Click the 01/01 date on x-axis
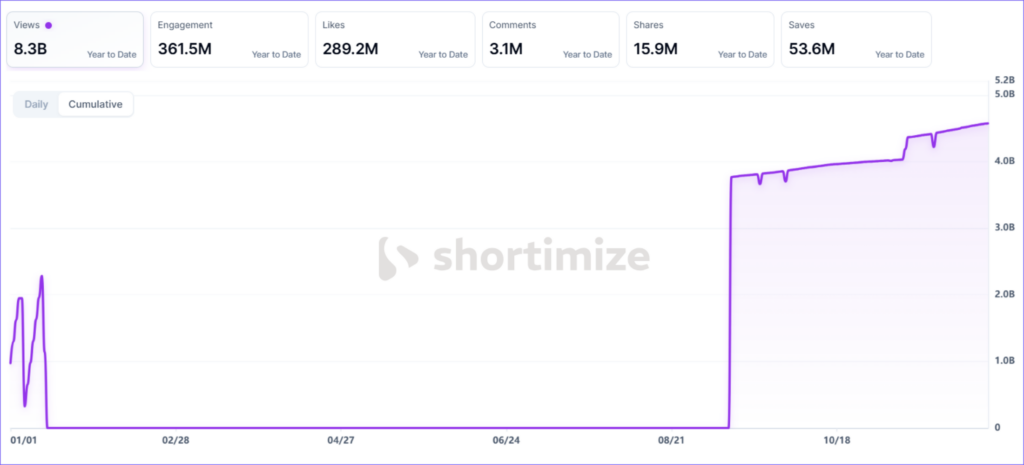The width and height of the screenshot is (1024, 465). pos(23,440)
